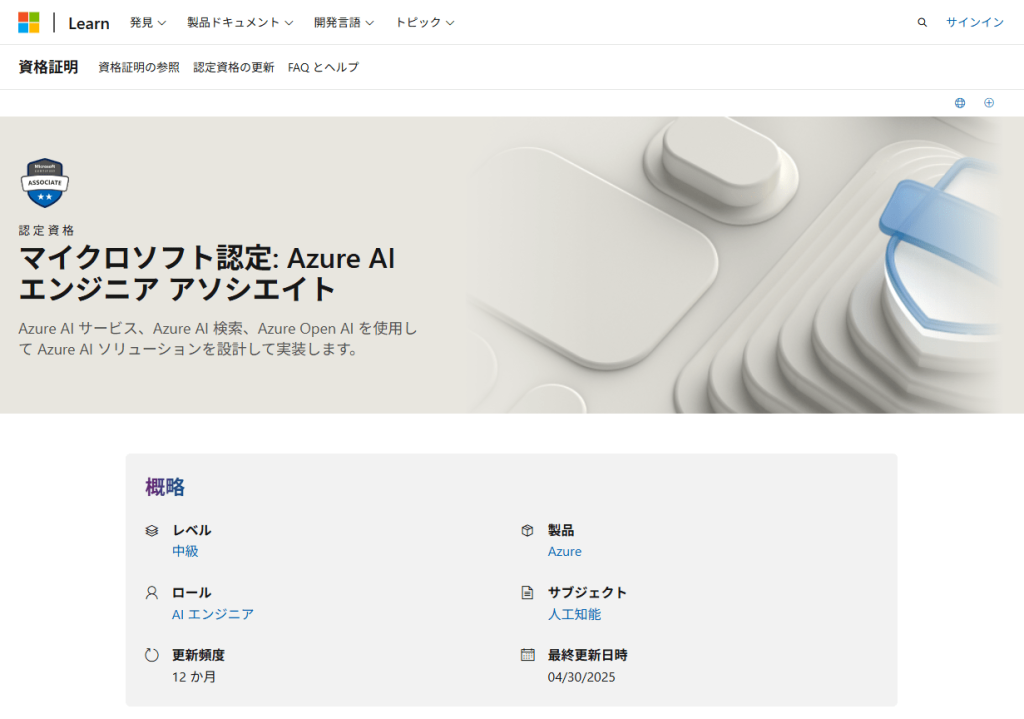Viewport: 1024px width, 719px height.
Task: Click the ロール label
Action: (191, 592)
